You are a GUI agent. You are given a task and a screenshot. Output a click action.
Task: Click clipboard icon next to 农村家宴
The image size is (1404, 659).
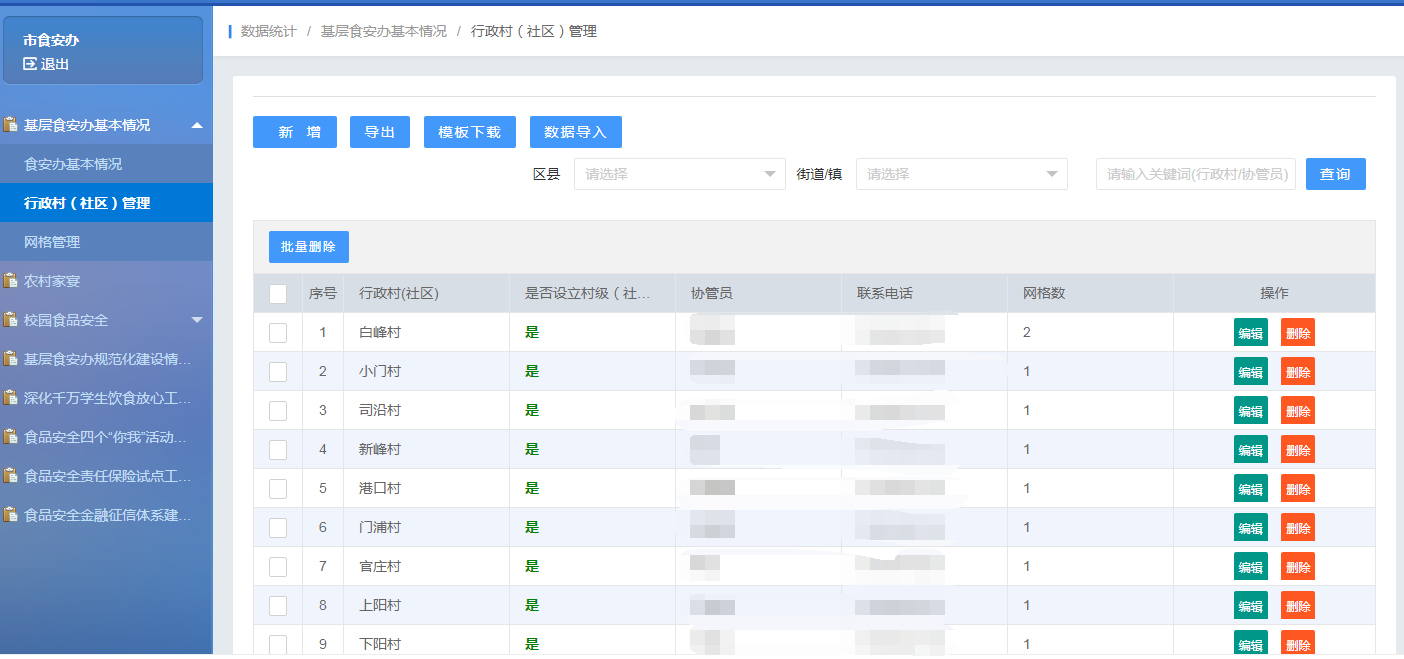pos(11,281)
